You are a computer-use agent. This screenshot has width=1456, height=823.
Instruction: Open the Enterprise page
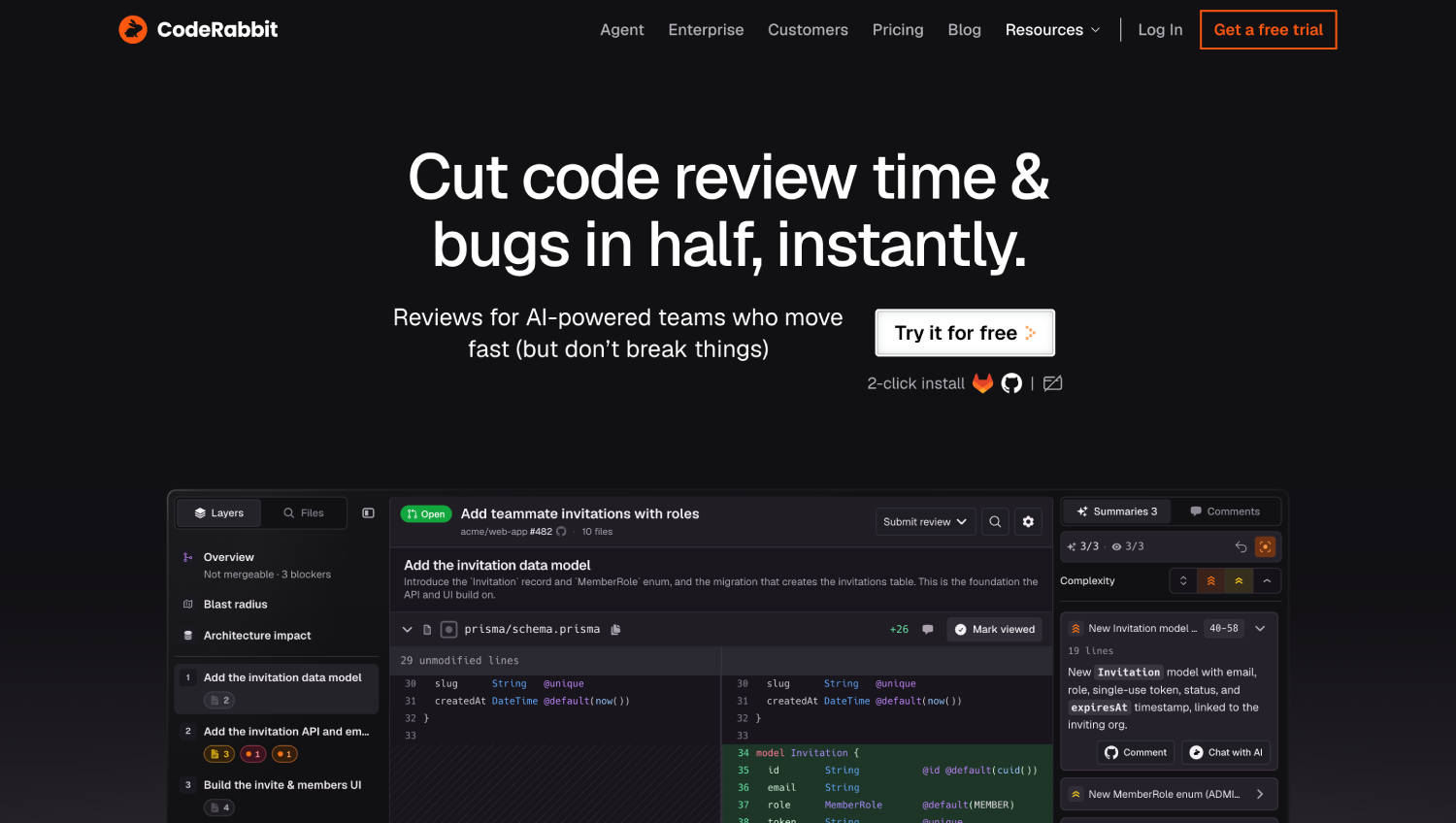pos(706,30)
